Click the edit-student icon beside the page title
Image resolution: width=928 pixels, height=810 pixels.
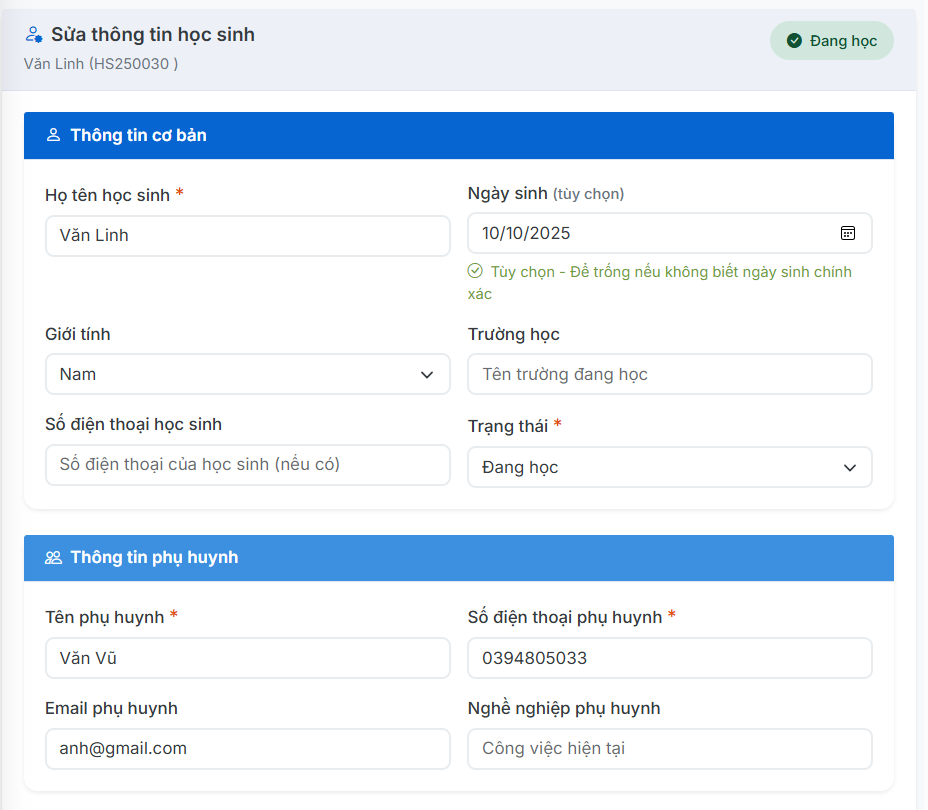click(x=34, y=35)
